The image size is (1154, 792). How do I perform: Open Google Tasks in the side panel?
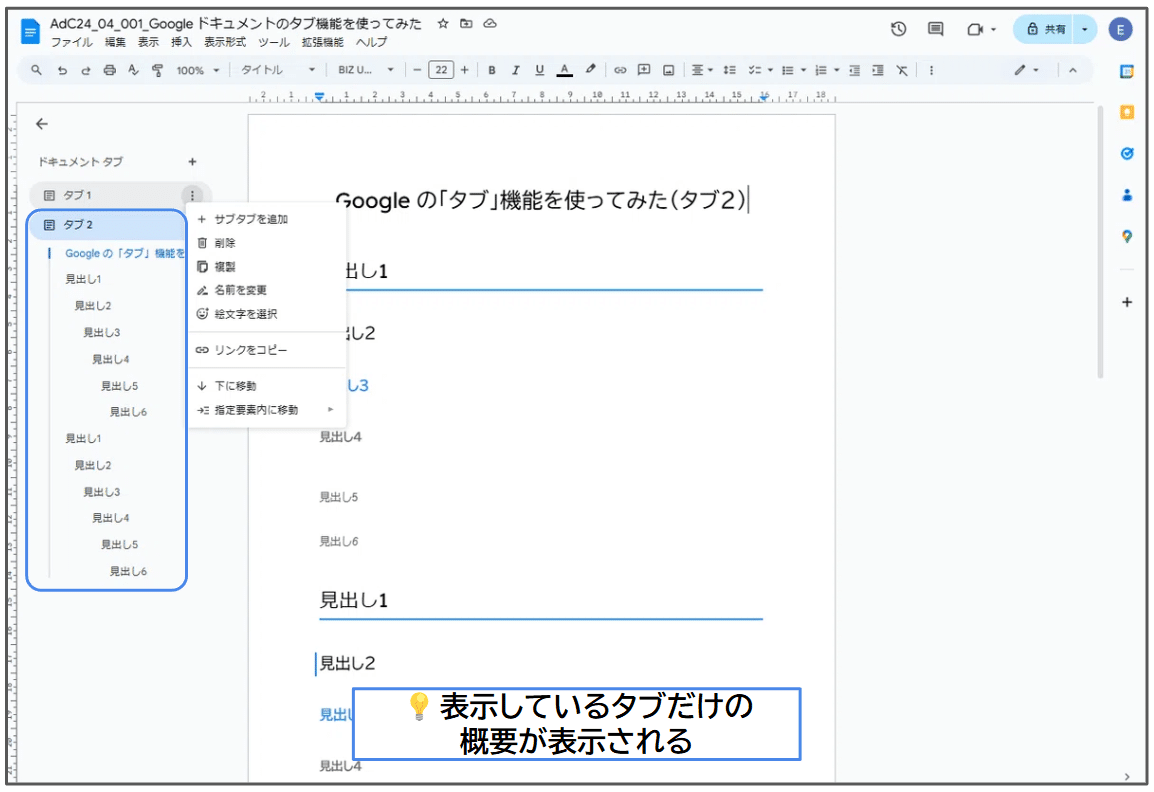(x=1127, y=155)
